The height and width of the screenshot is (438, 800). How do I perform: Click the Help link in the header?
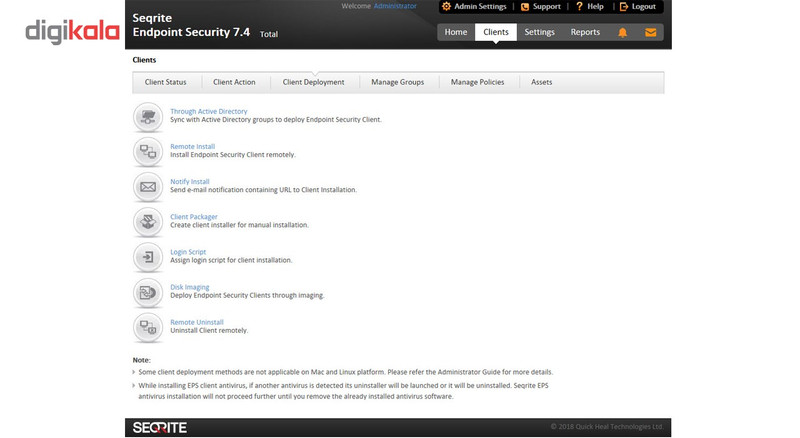tap(590, 7)
